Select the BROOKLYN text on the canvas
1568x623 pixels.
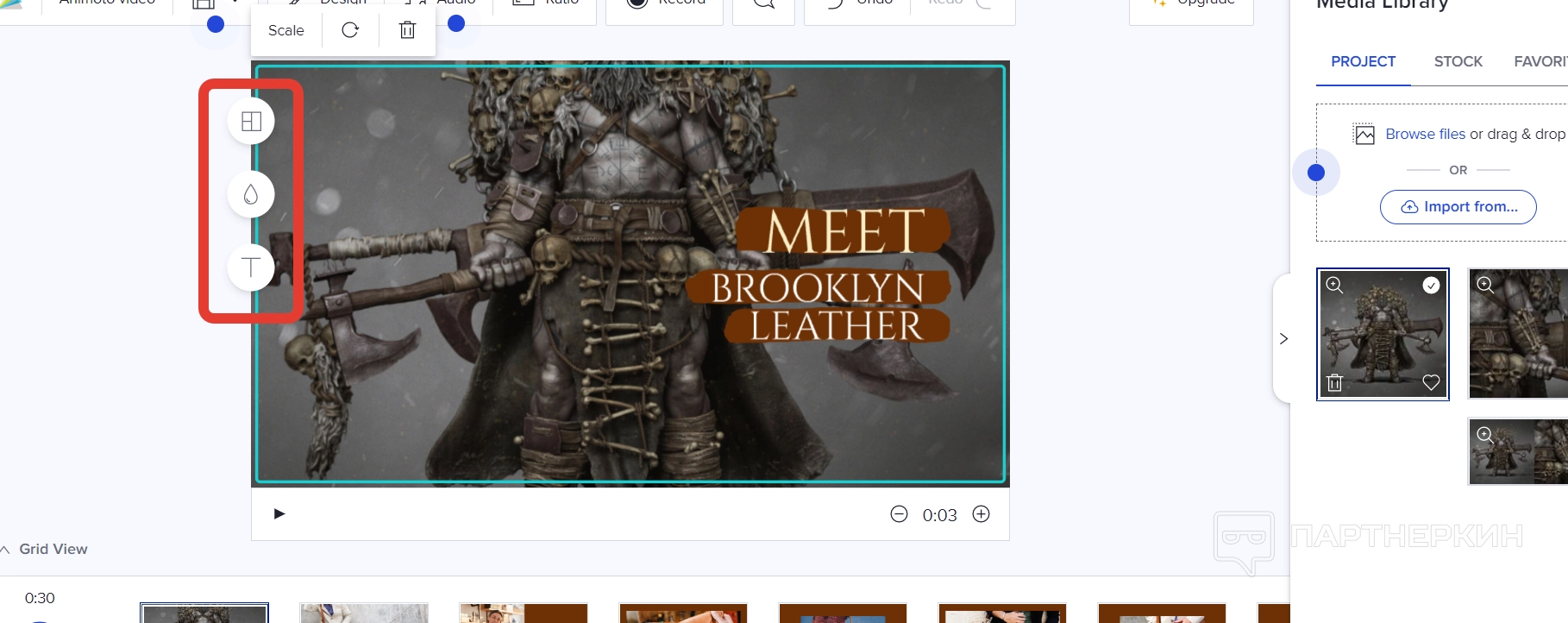tap(818, 288)
